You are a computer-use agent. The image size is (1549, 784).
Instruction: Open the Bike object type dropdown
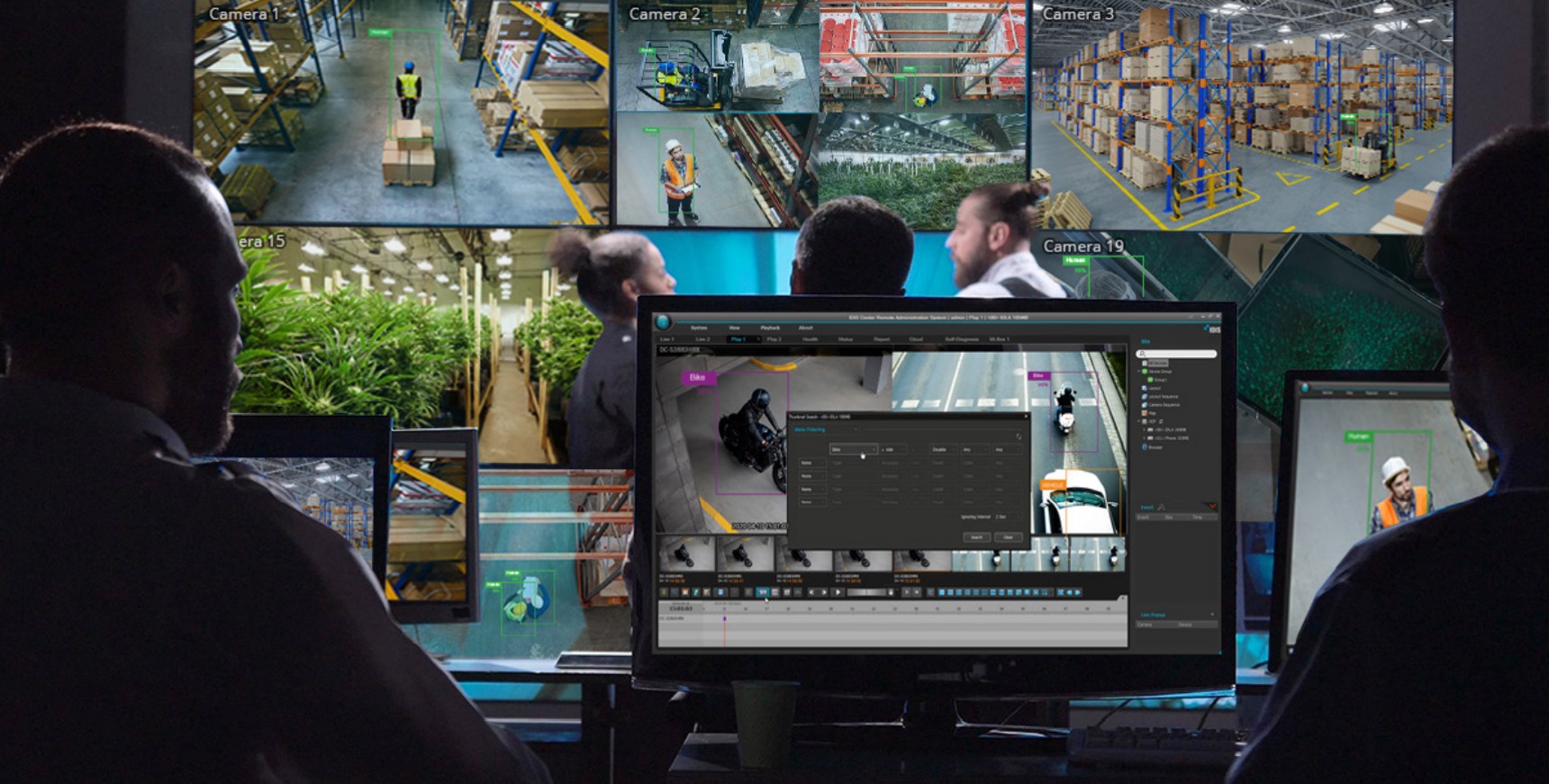[853, 449]
